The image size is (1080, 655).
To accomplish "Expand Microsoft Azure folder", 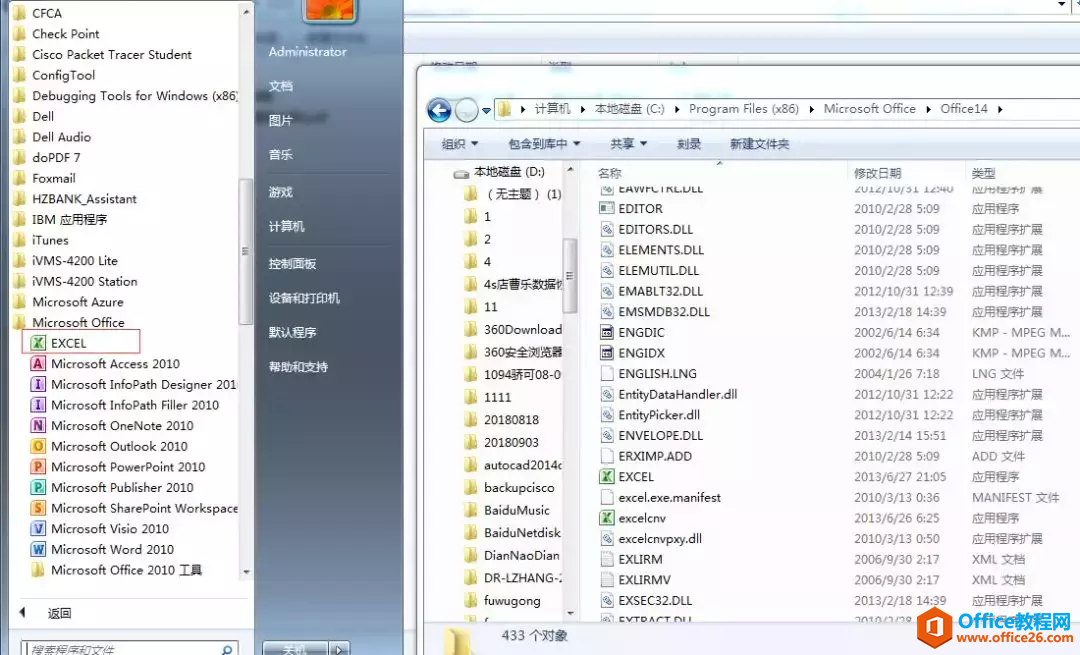I will point(68,302).
